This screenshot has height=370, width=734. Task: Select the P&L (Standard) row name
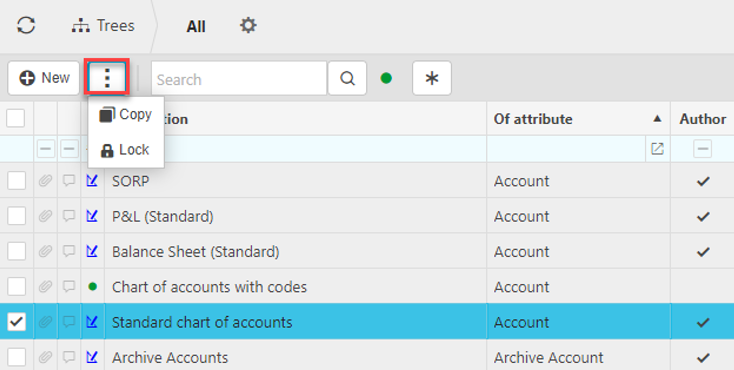[x=162, y=216]
